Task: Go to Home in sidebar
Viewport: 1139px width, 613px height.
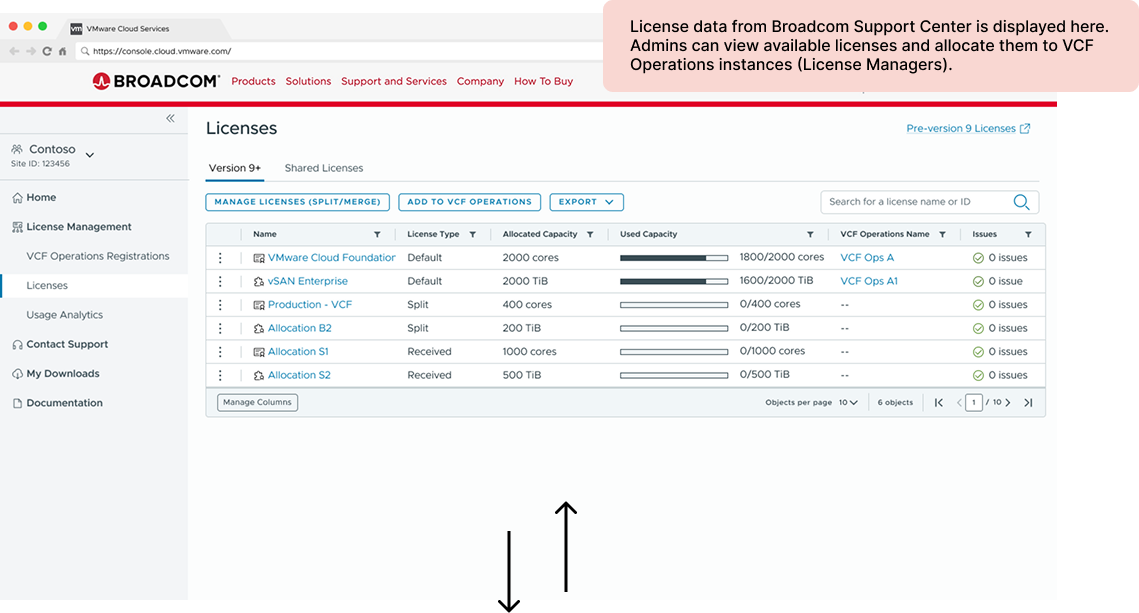Action: pos(41,198)
